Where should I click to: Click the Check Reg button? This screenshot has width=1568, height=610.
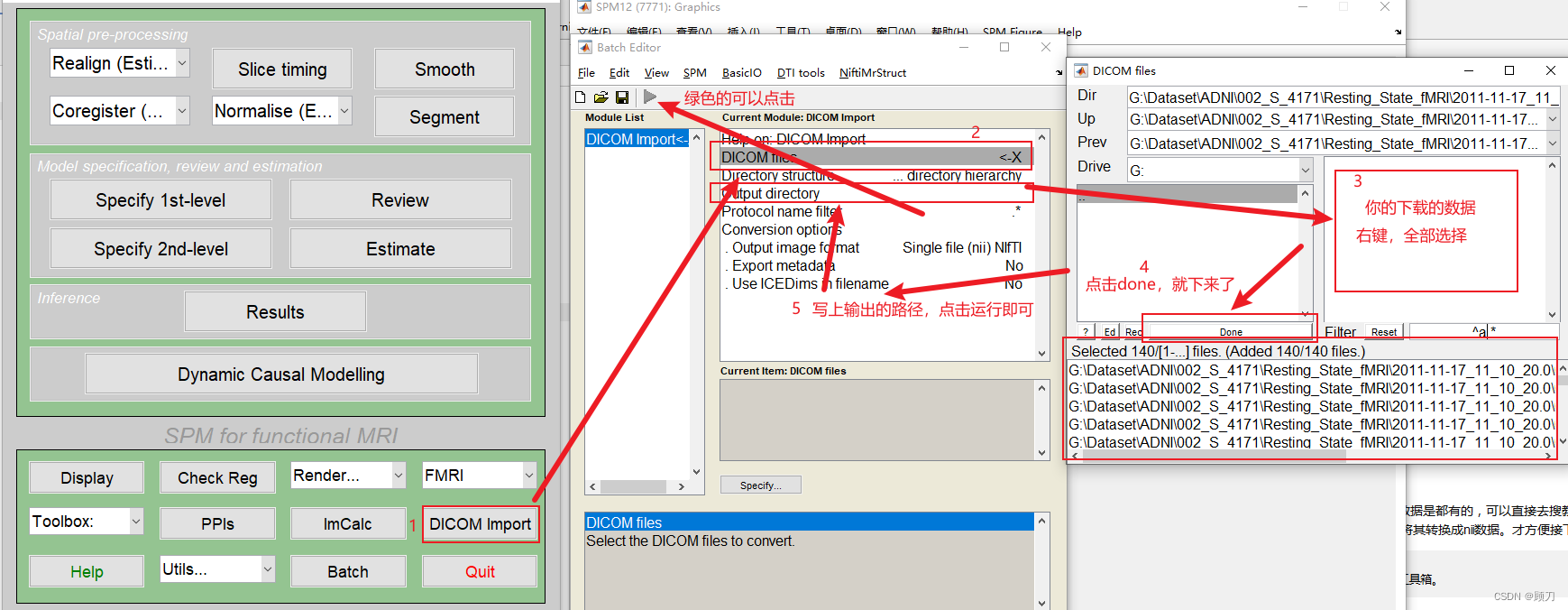coord(217,478)
